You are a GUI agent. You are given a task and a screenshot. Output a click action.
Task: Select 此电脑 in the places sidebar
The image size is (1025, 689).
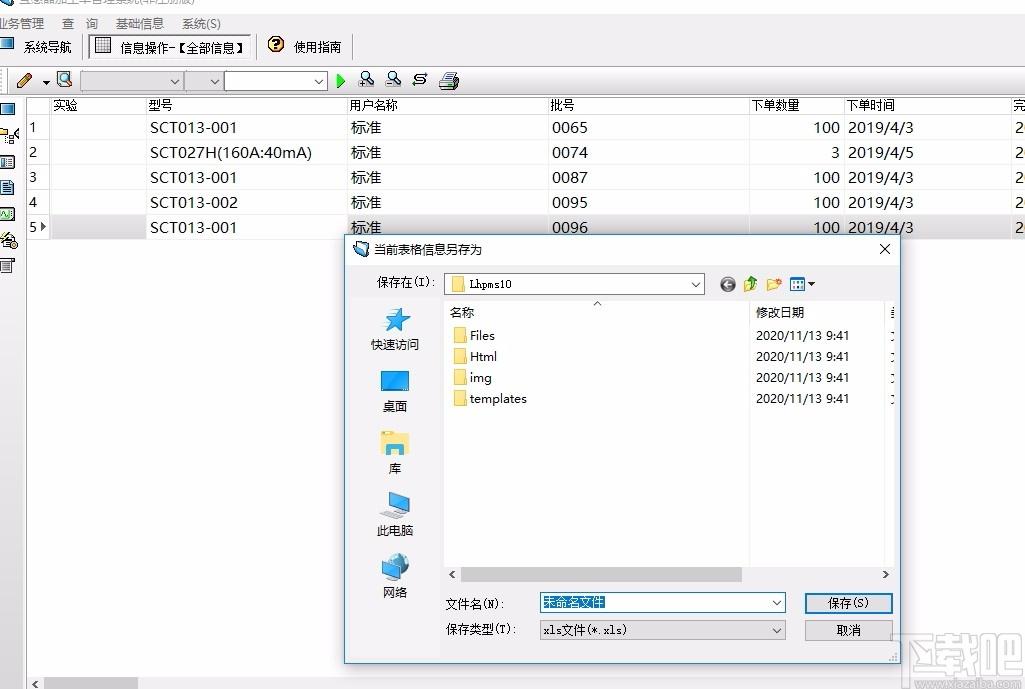pos(395,514)
